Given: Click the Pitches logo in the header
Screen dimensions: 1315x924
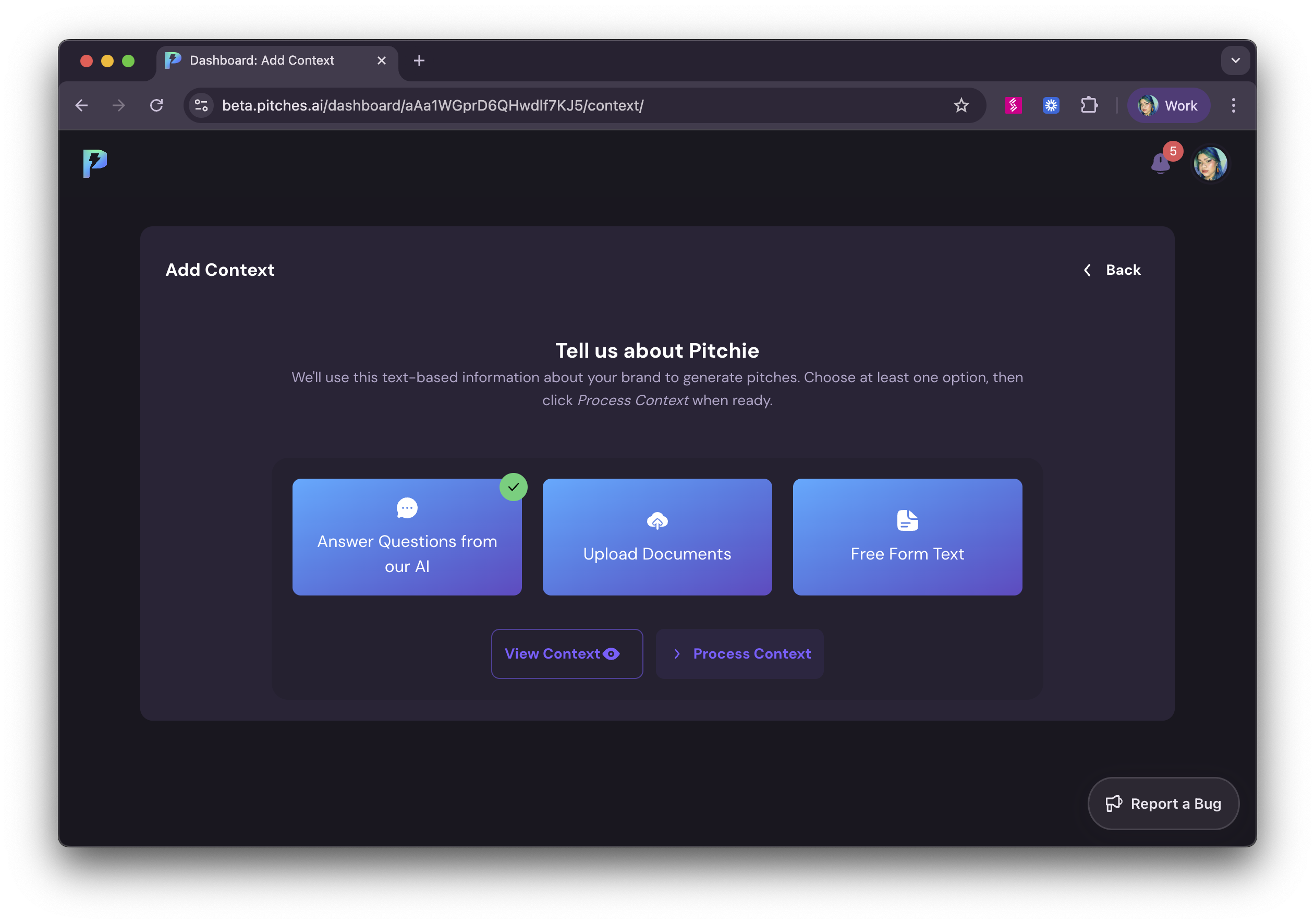Looking at the screenshot, I should (x=95, y=163).
